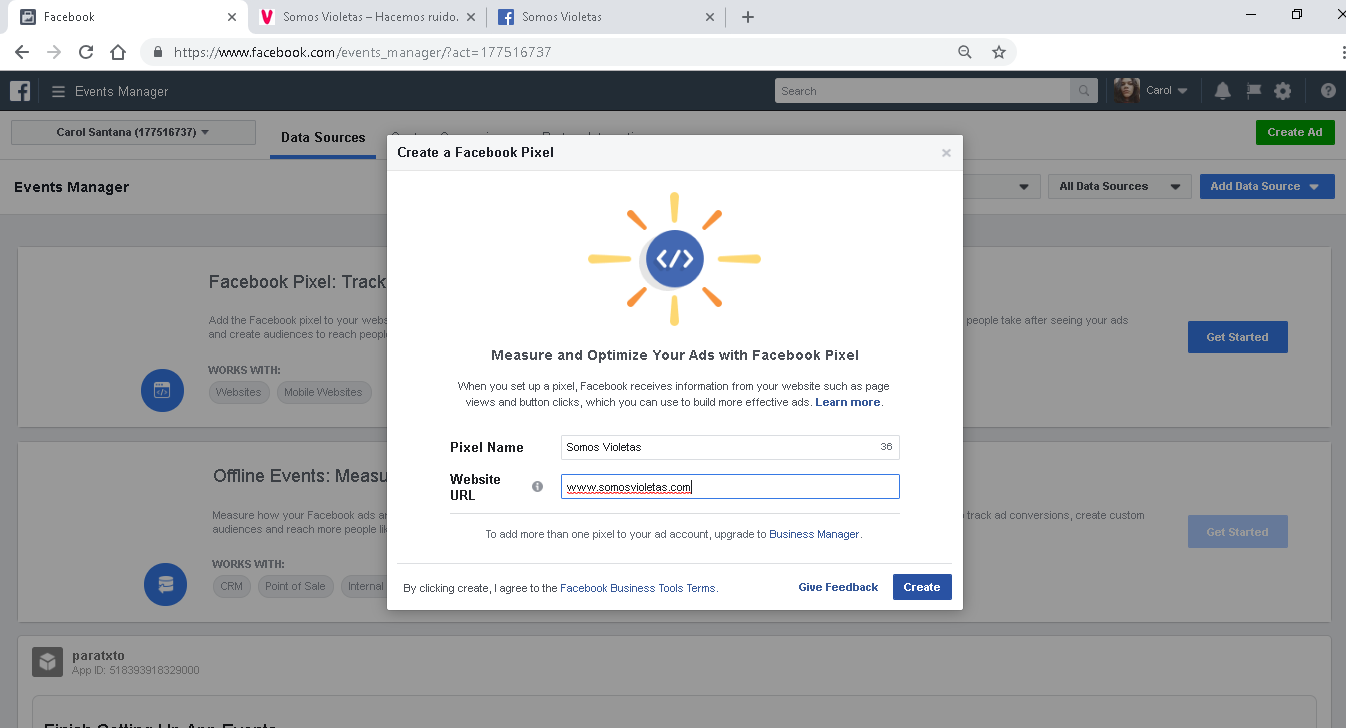Open the settings gear icon in header
The image size is (1346, 728).
click(1283, 91)
